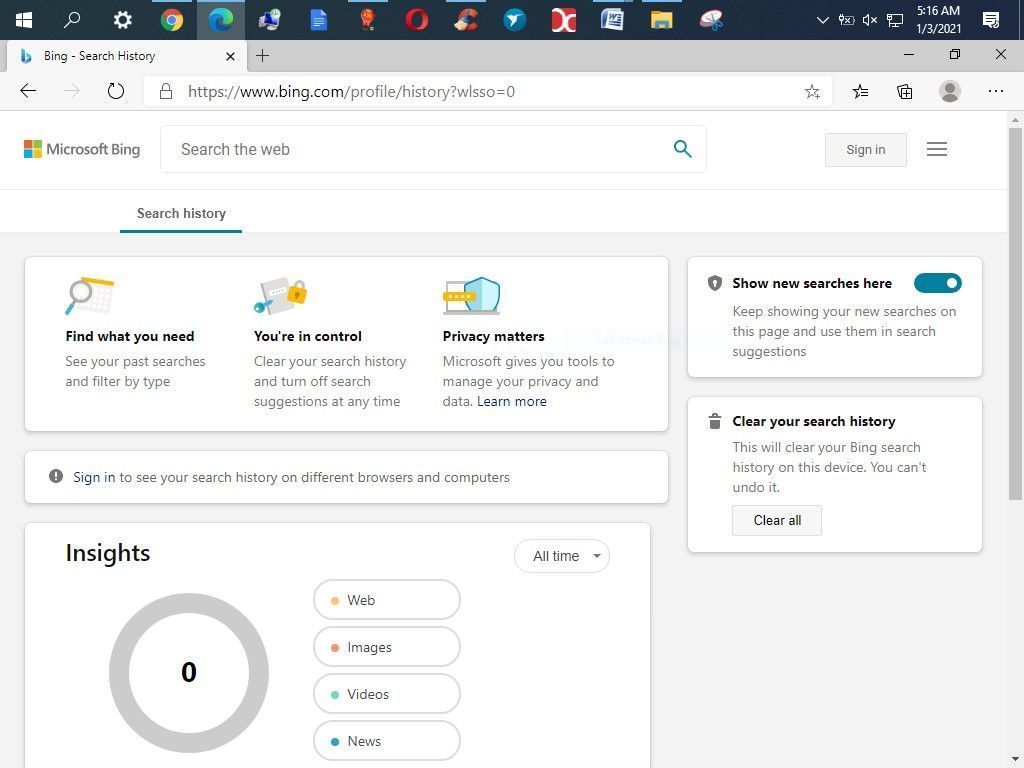View site information lock icon
Screen dimensions: 1024x768
(166, 91)
